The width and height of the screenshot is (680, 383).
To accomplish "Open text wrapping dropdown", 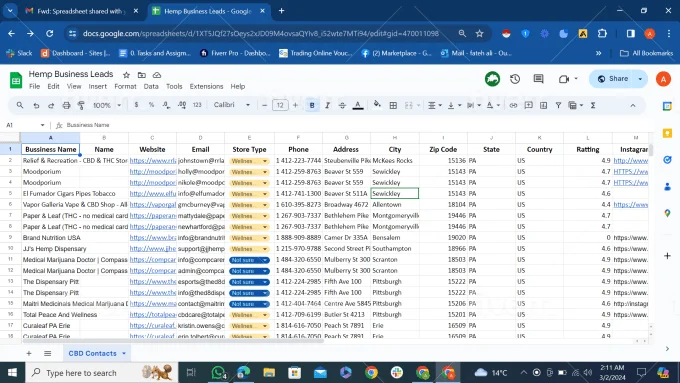I will pyautogui.click(x=474, y=105).
